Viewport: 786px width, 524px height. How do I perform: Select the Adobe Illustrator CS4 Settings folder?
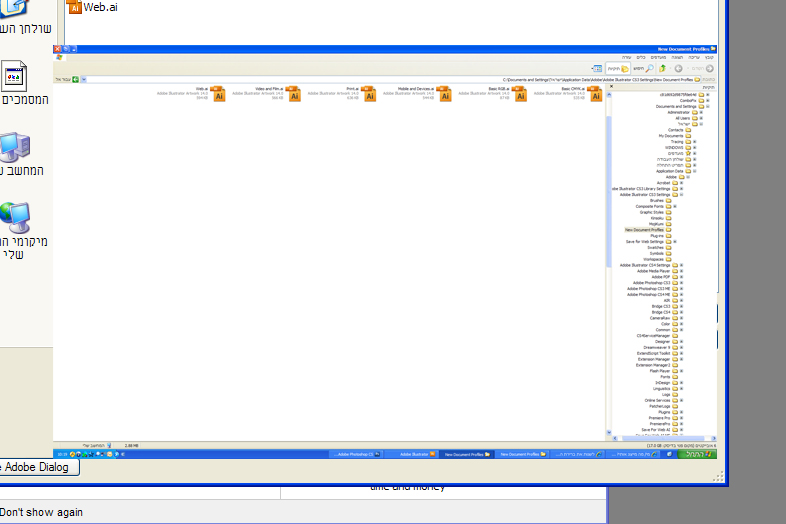649,265
